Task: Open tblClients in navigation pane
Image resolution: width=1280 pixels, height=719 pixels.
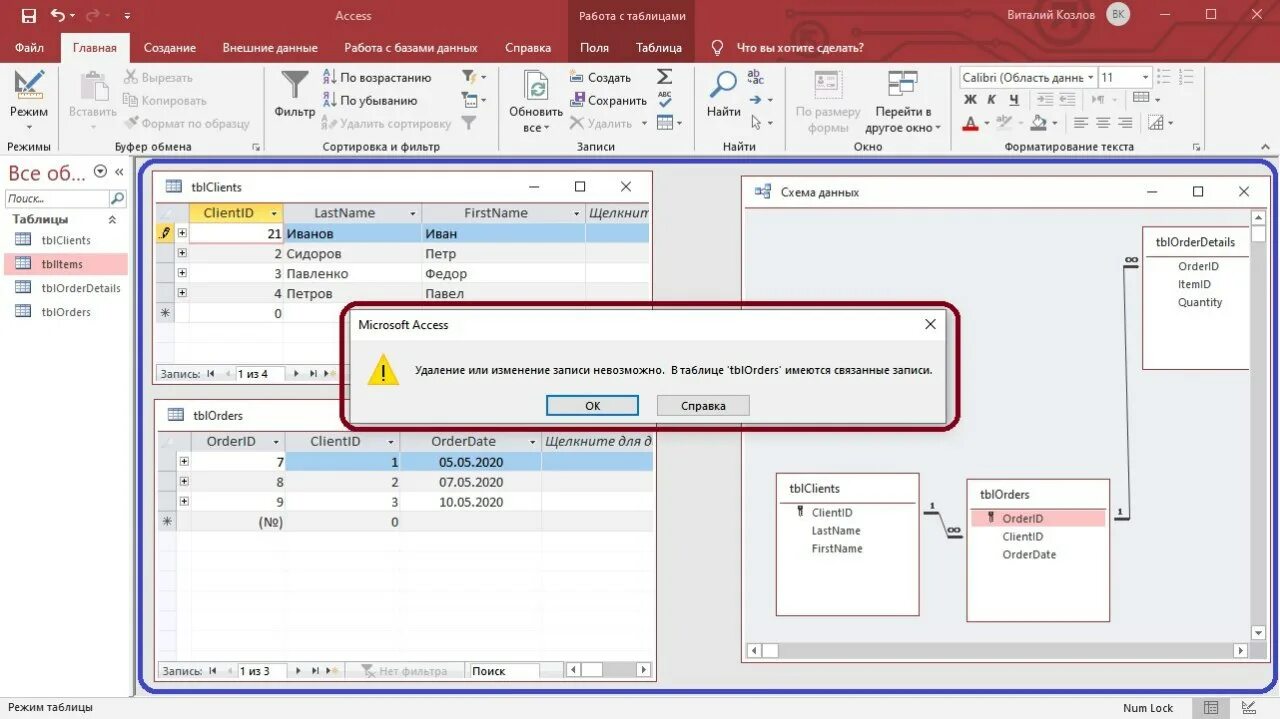Action: [x=66, y=240]
